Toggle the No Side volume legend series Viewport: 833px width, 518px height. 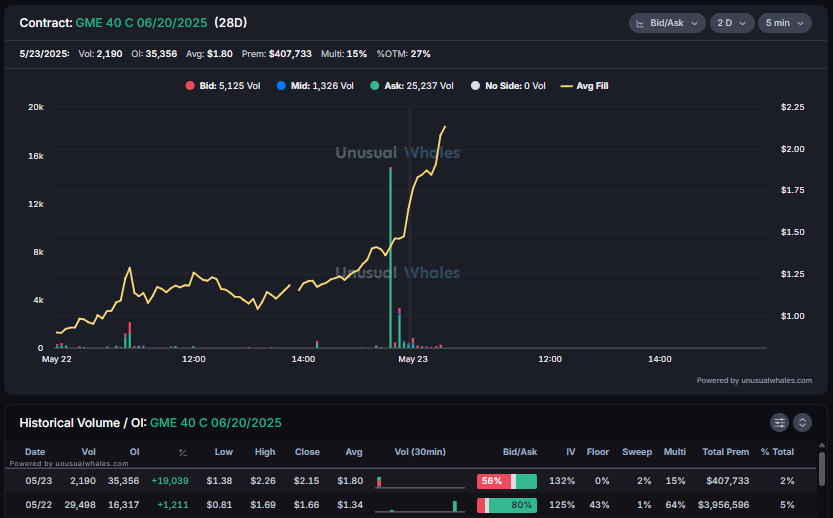[x=508, y=86]
